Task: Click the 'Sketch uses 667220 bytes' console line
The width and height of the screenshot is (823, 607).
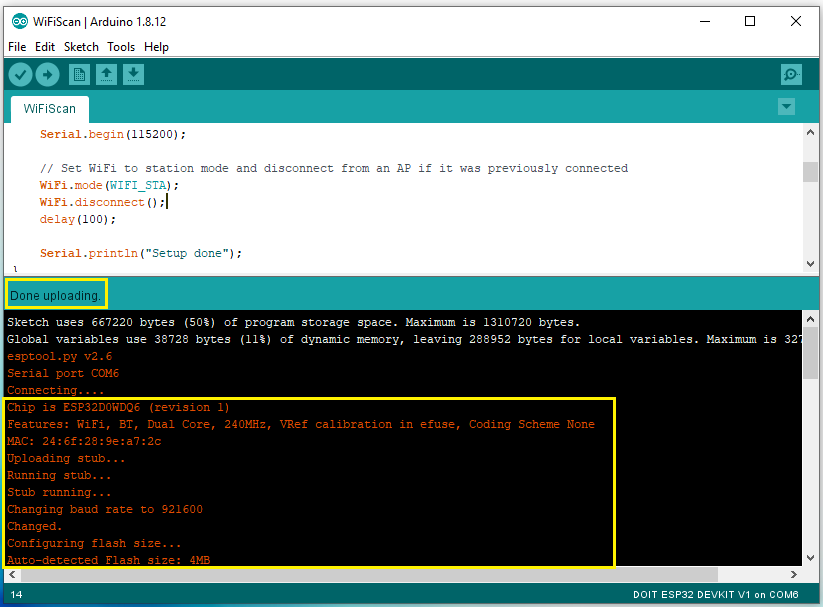Action: pos(293,322)
